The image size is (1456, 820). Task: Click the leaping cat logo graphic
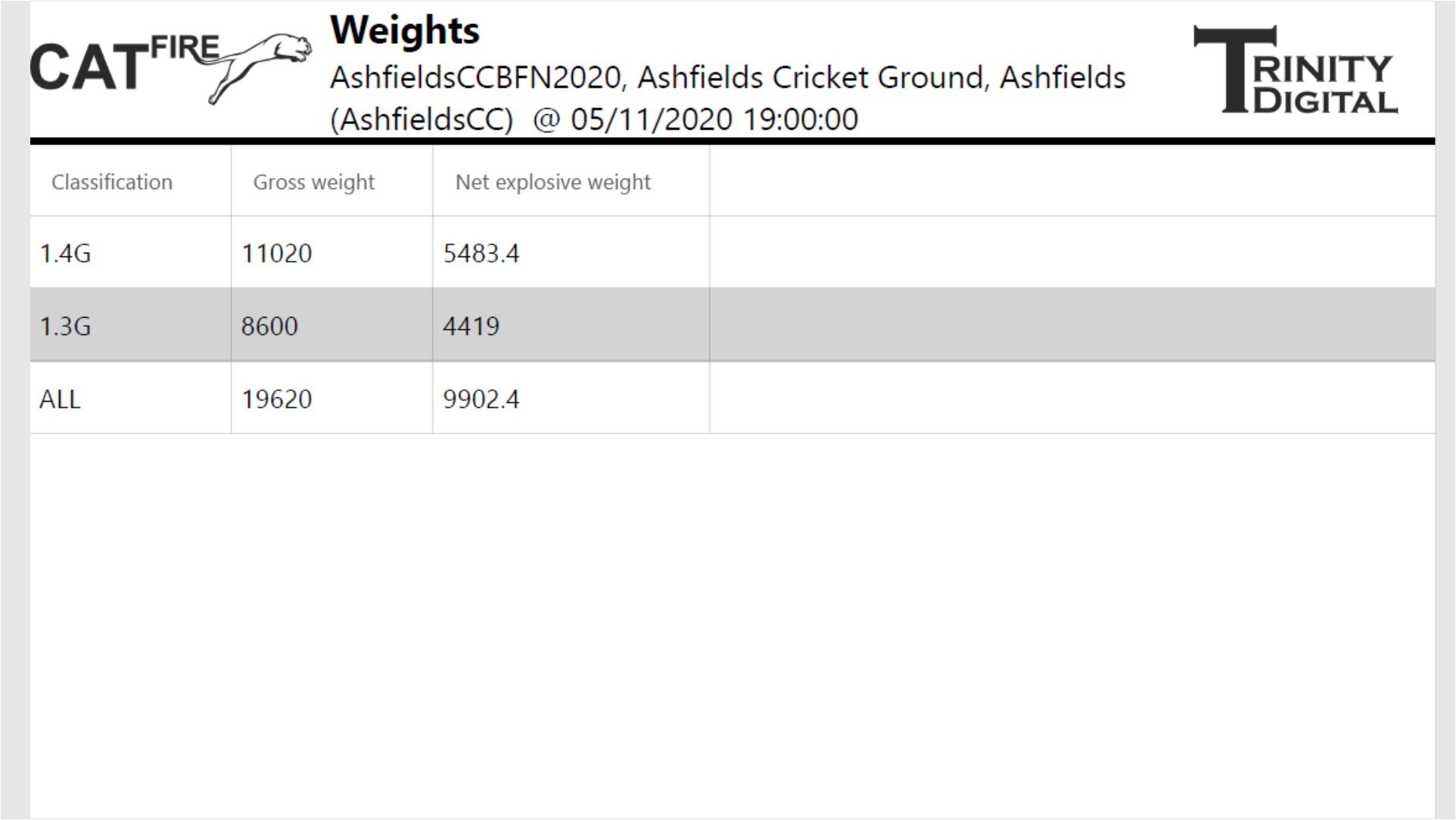(261, 67)
